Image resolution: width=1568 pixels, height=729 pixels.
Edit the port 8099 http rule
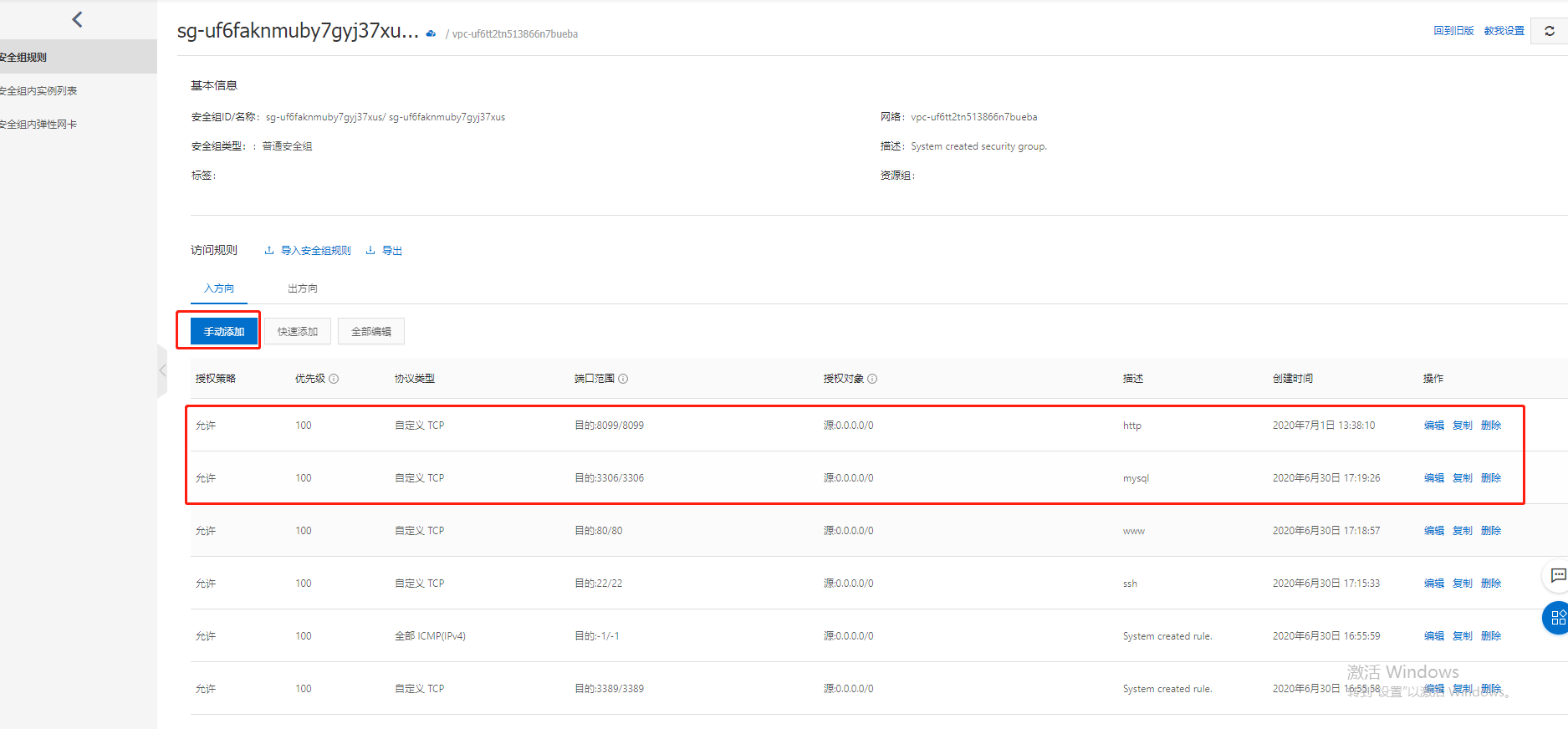tap(1434, 426)
